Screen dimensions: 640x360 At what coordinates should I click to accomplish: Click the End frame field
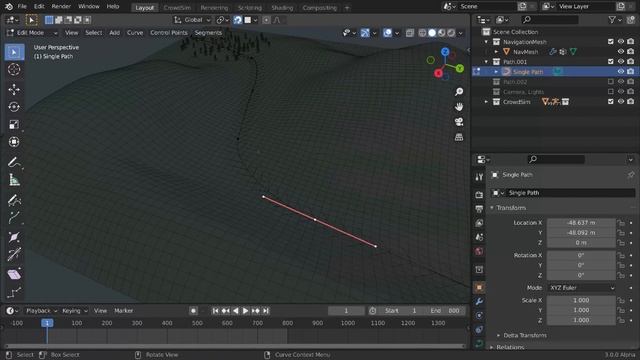pos(445,311)
